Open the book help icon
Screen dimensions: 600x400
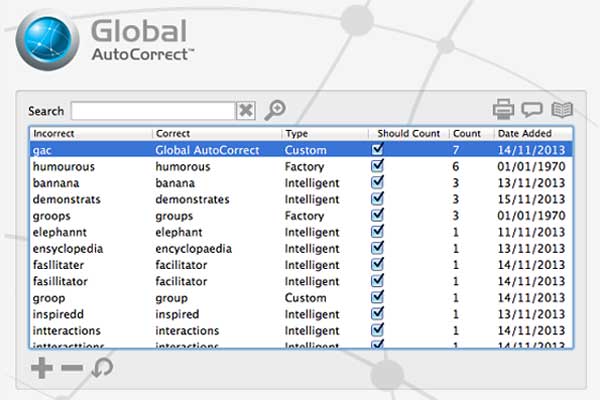point(562,109)
